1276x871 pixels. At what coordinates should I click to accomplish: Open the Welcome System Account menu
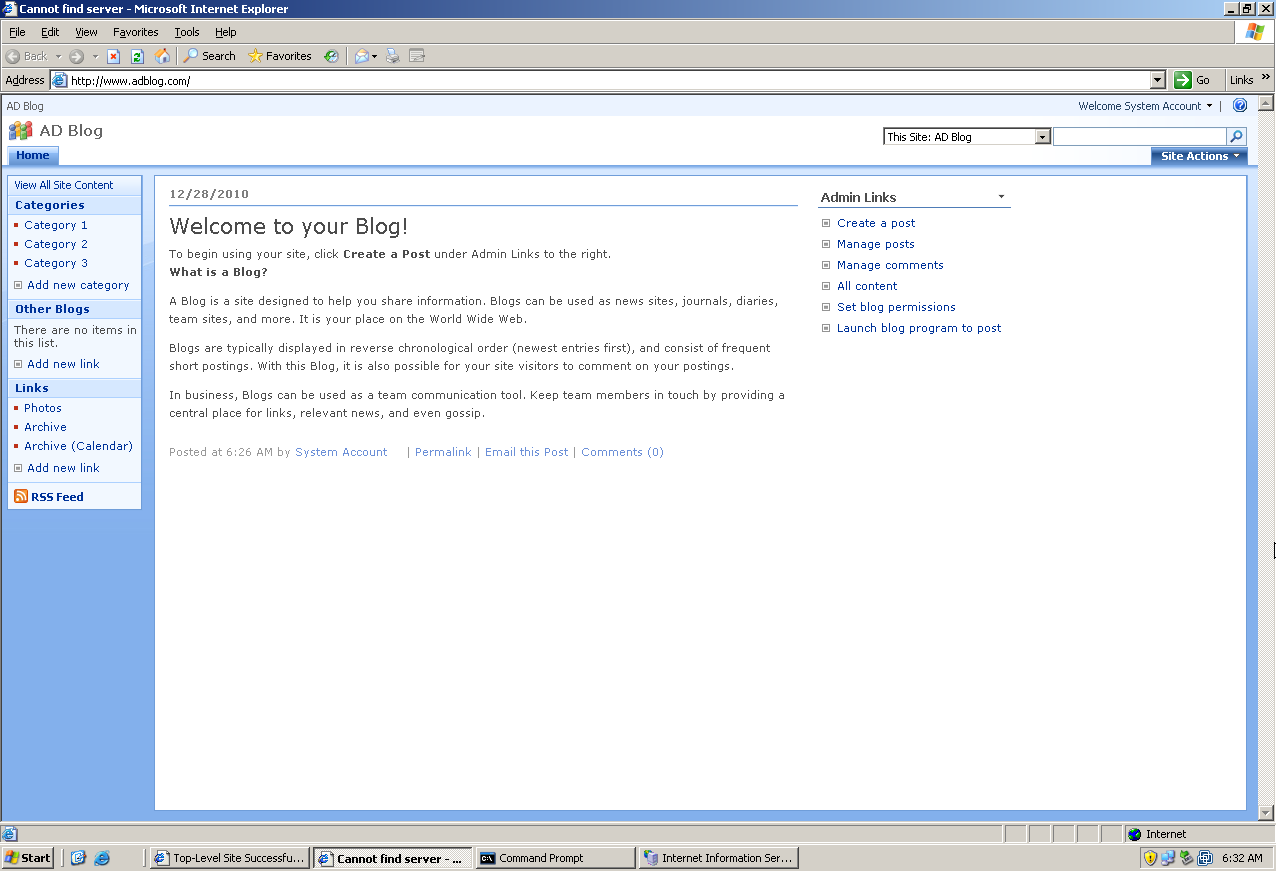1145,106
